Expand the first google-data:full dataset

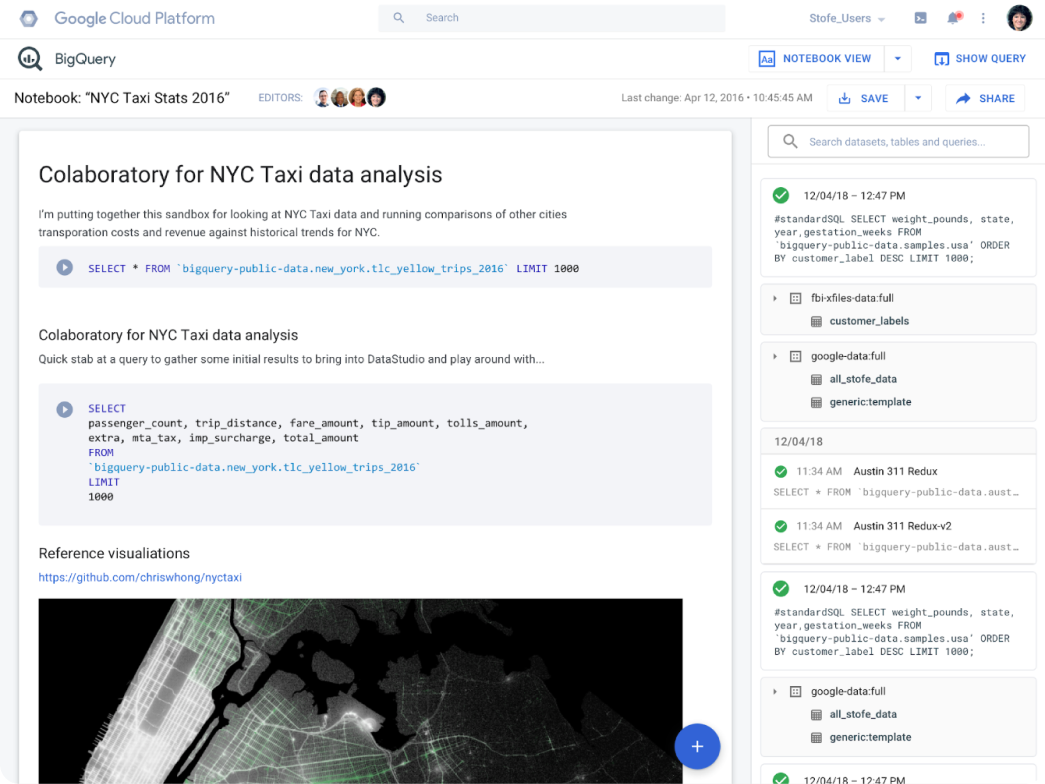(x=775, y=356)
